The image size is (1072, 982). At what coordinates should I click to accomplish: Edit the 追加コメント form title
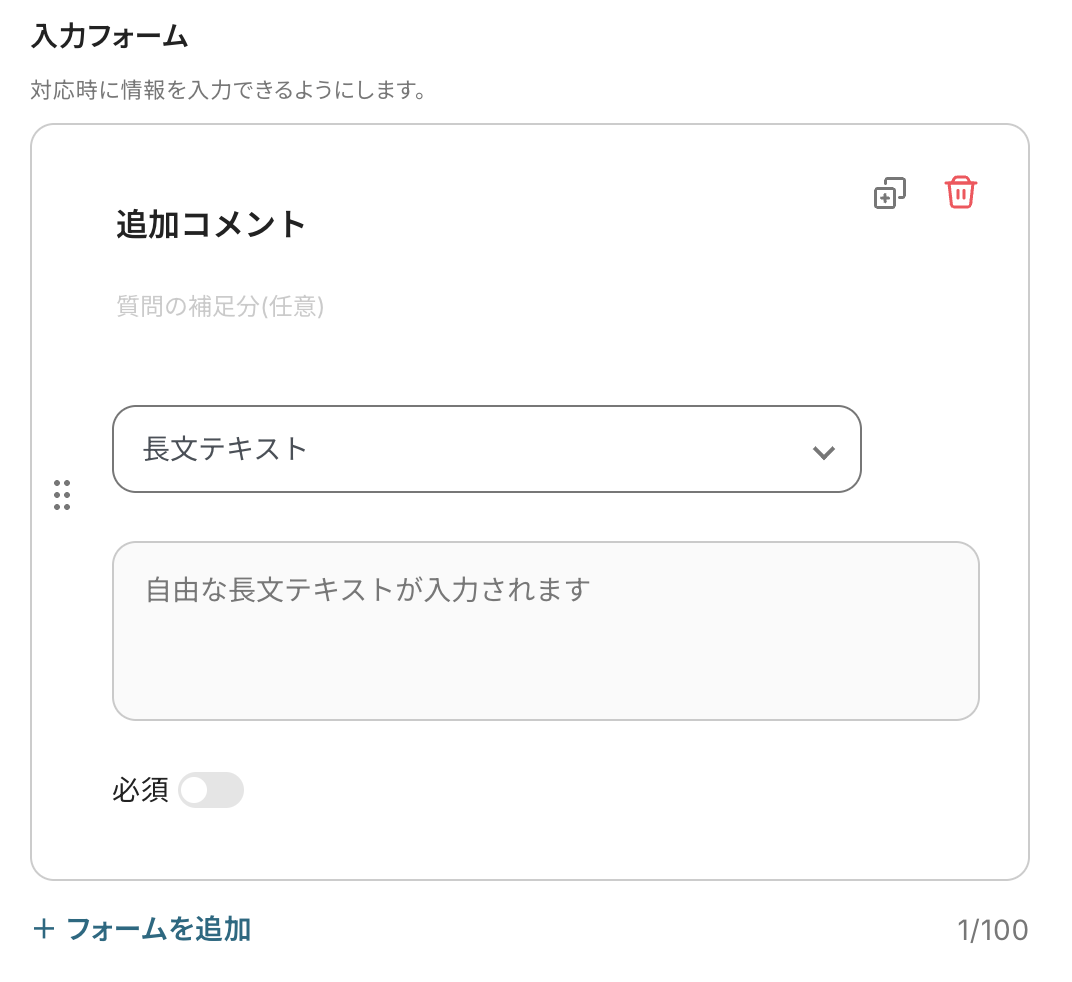point(211,225)
